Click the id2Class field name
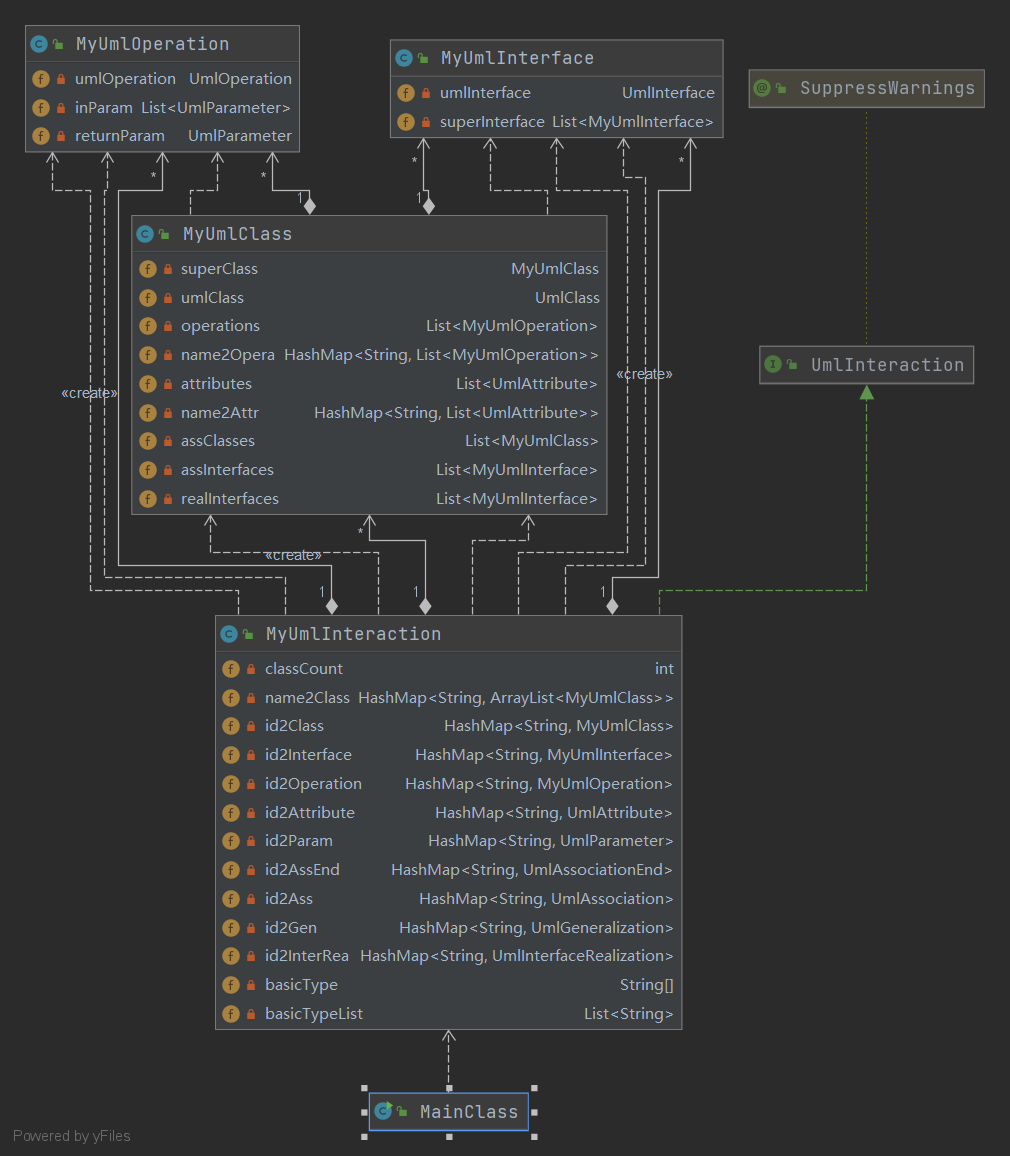The image size is (1010, 1156). click(294, 726)
